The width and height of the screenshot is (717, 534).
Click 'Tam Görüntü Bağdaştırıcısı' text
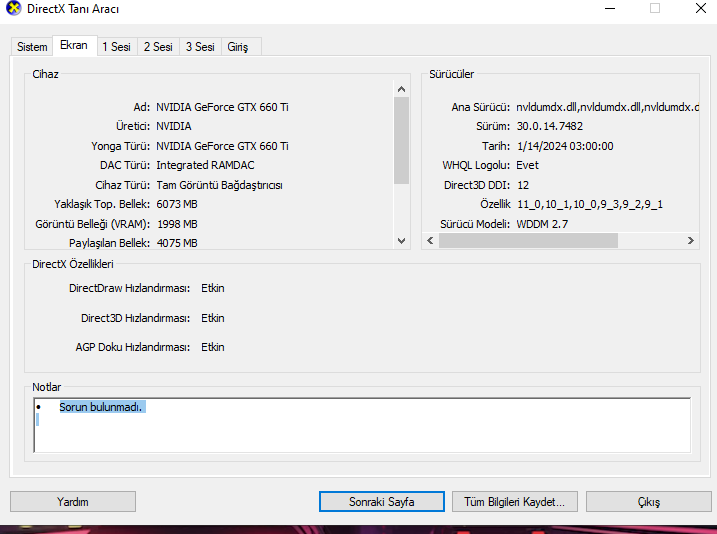[219, 185]
